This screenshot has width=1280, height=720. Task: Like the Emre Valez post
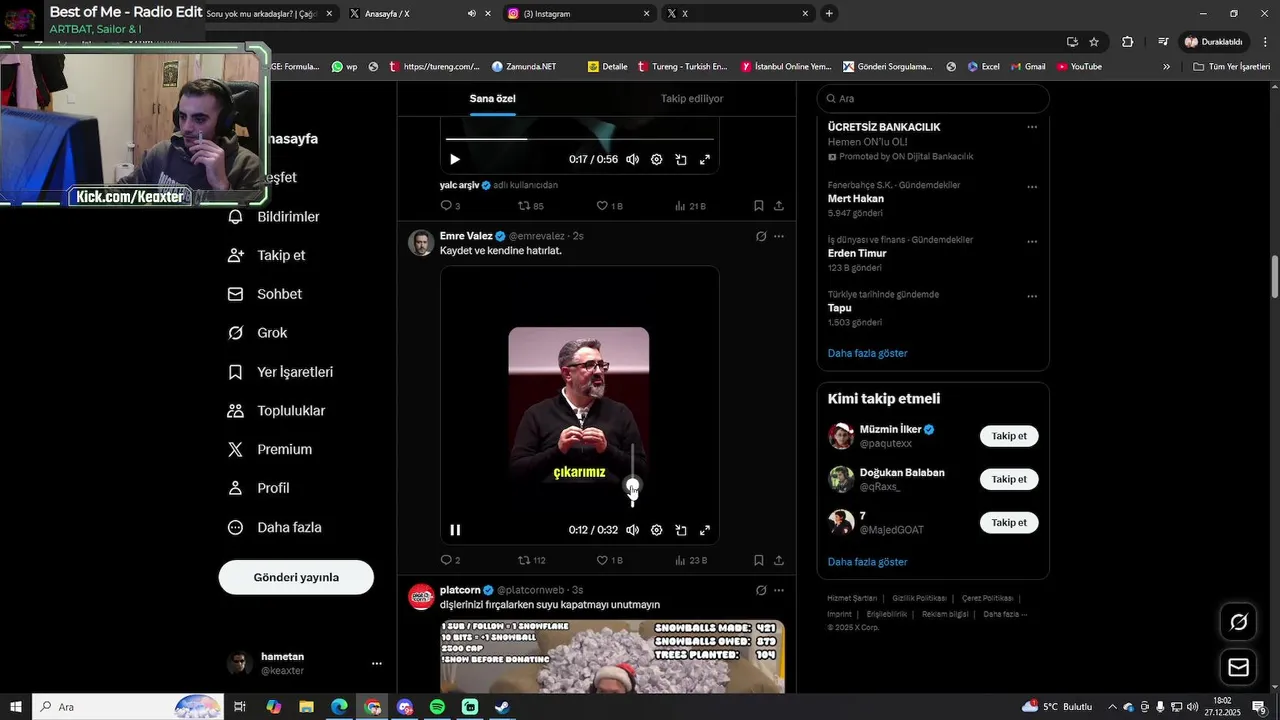tap(609, 561)
